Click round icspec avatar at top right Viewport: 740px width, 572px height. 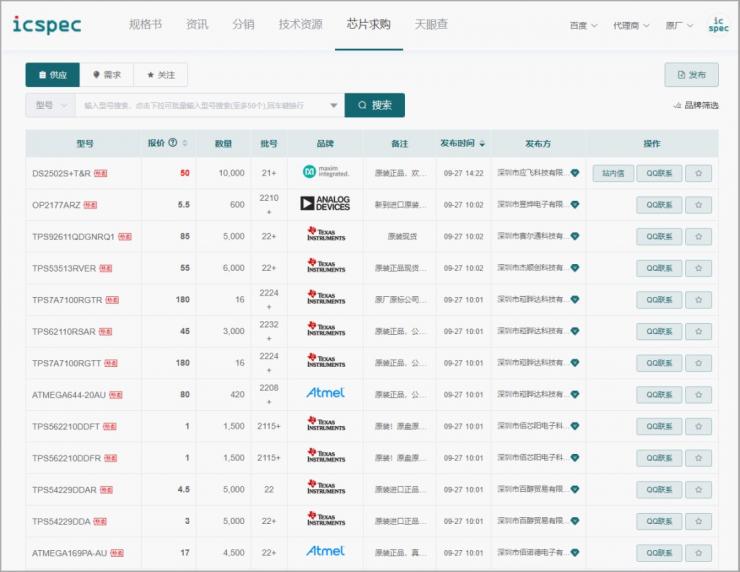(718, 25)
